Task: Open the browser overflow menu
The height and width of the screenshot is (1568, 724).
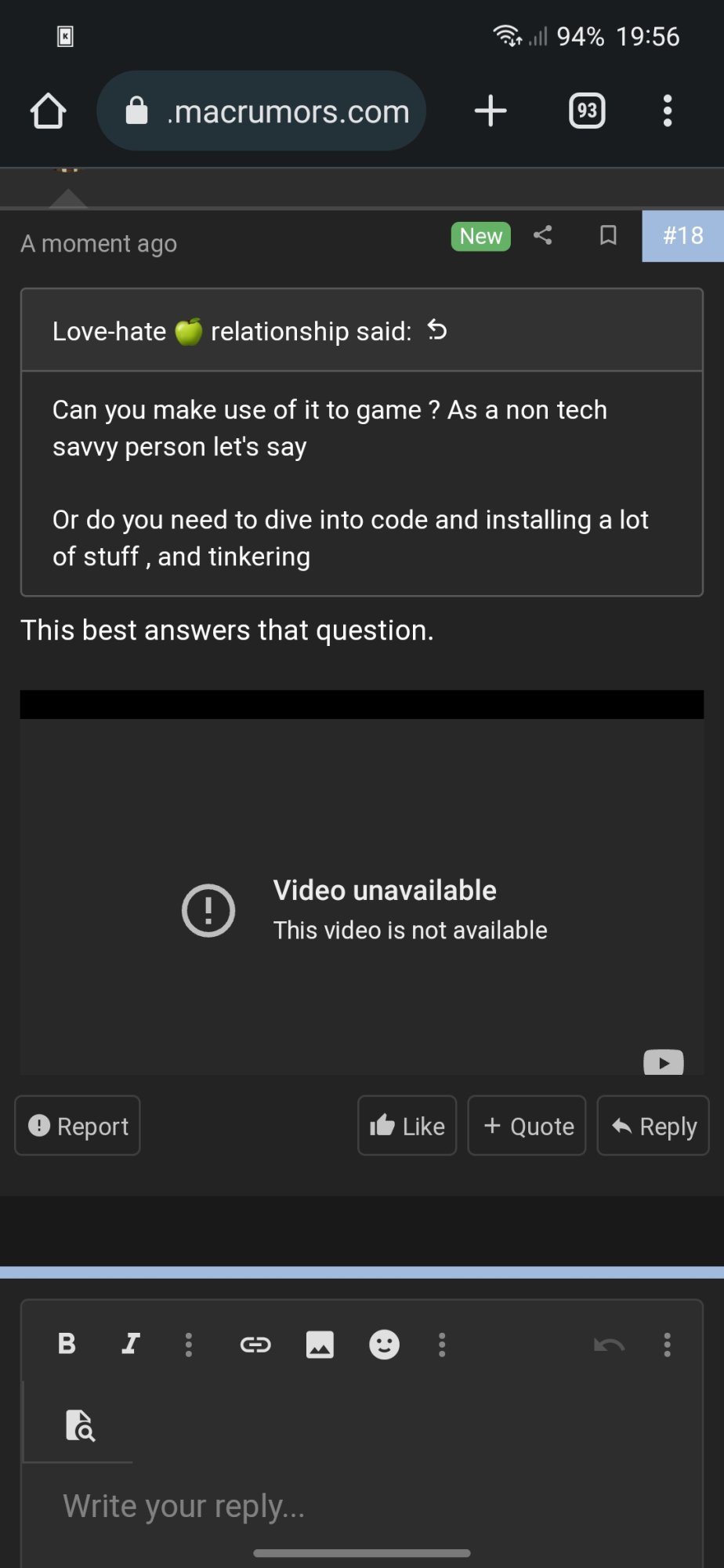Action: tap(667, 111)
